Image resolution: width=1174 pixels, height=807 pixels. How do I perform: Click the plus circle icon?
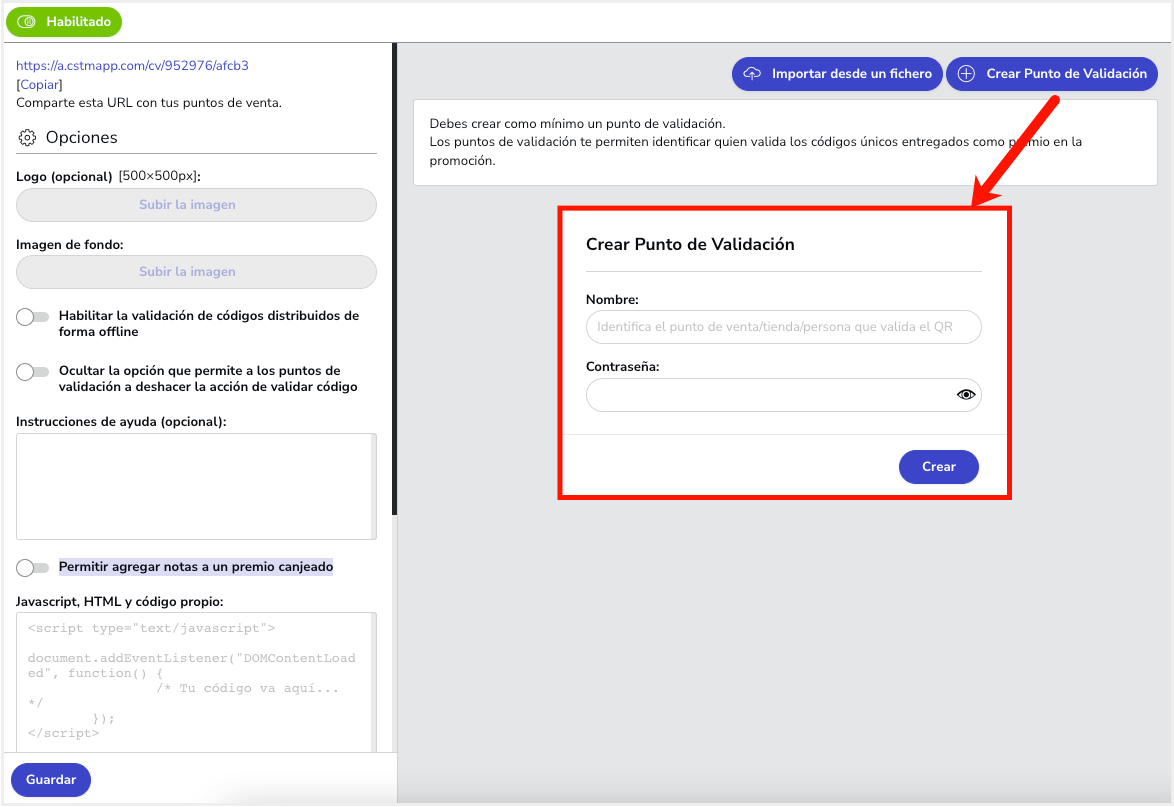967,73
